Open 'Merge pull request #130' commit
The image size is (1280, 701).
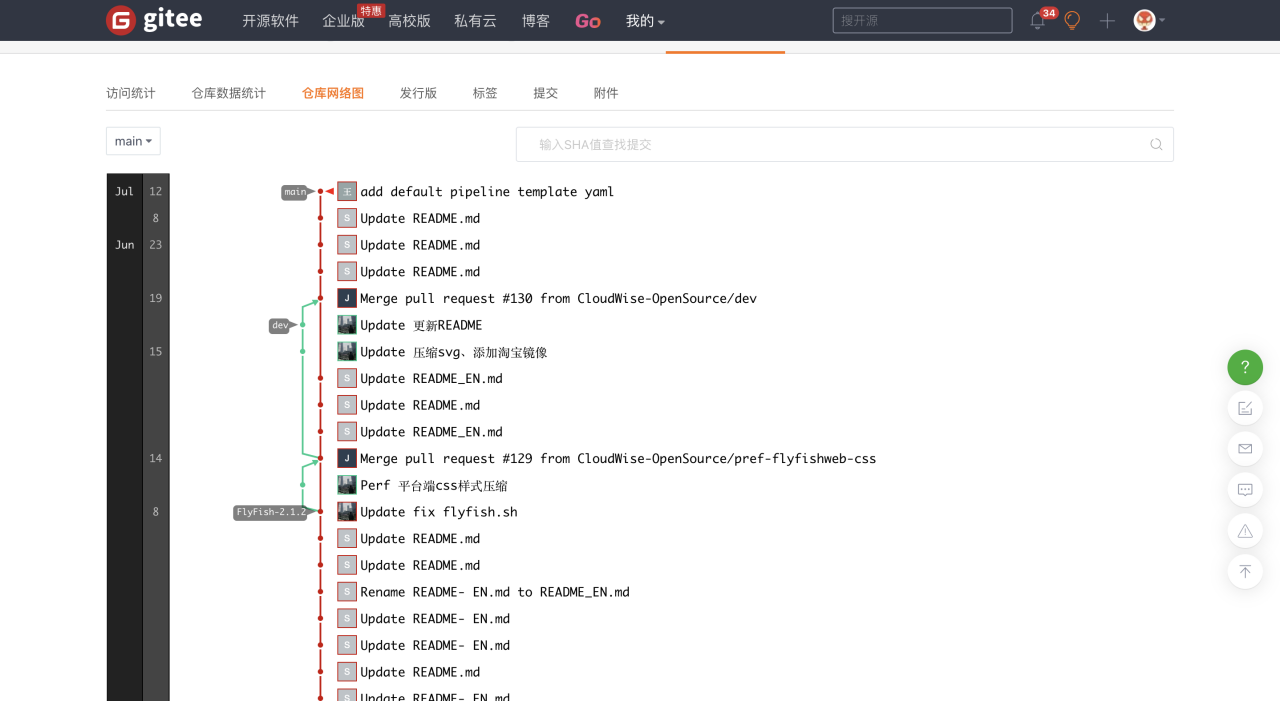click(558, 298)
